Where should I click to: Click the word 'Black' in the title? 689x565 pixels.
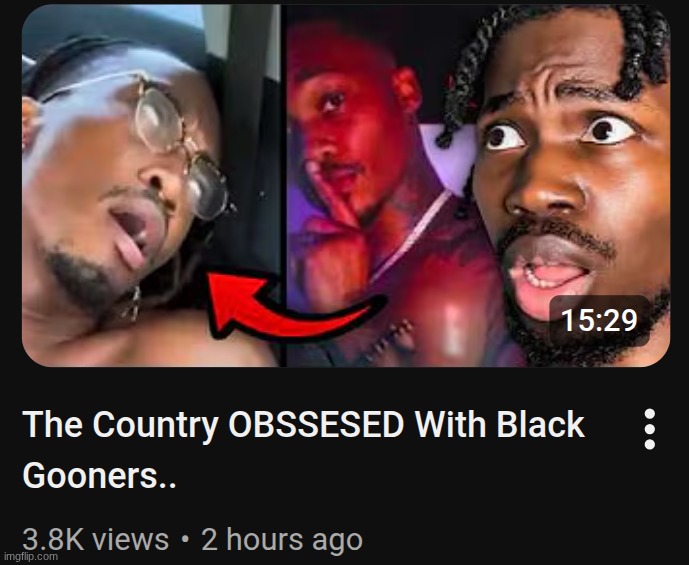540,424
